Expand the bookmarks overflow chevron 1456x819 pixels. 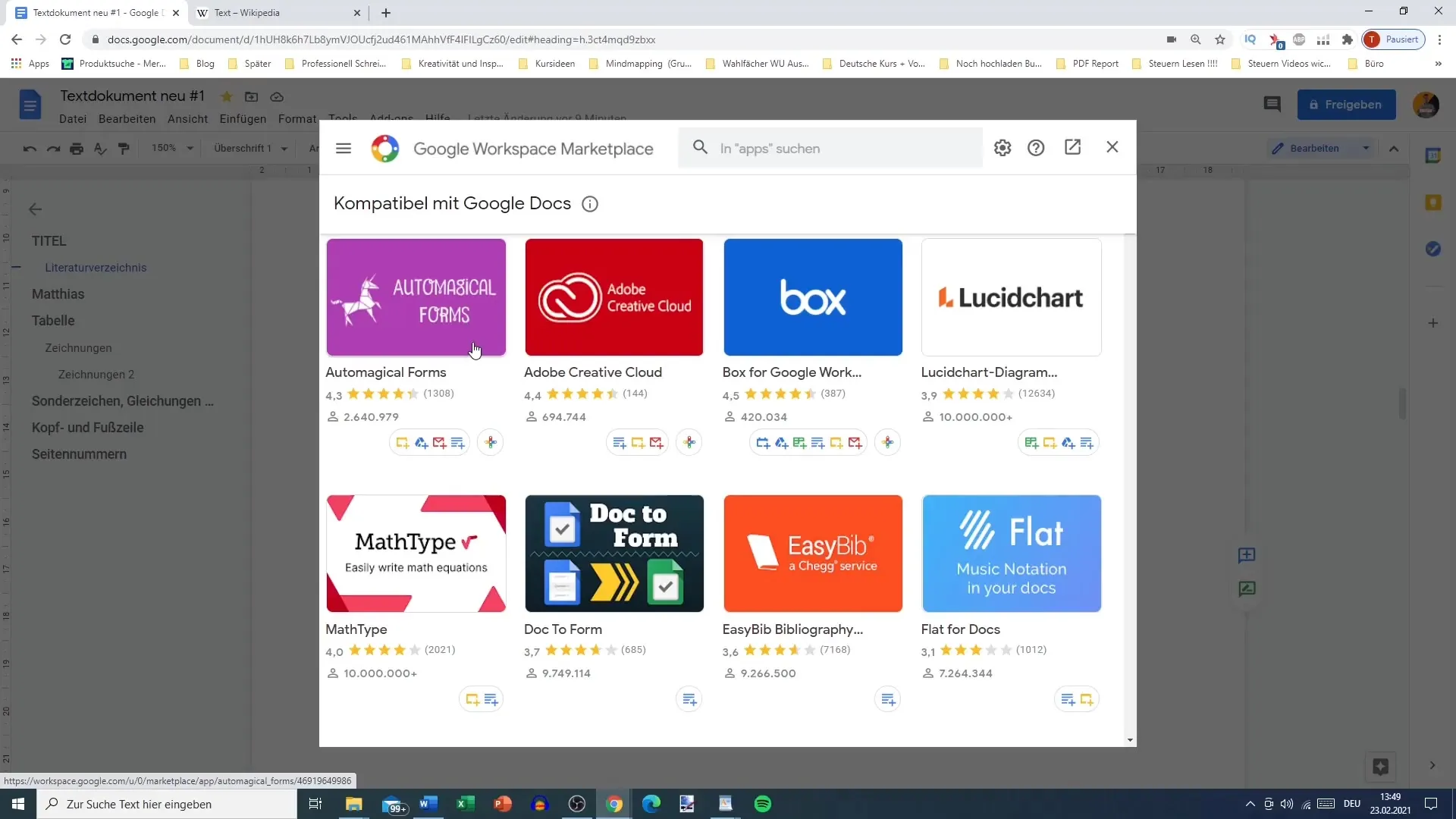[x=1438, y=64]
